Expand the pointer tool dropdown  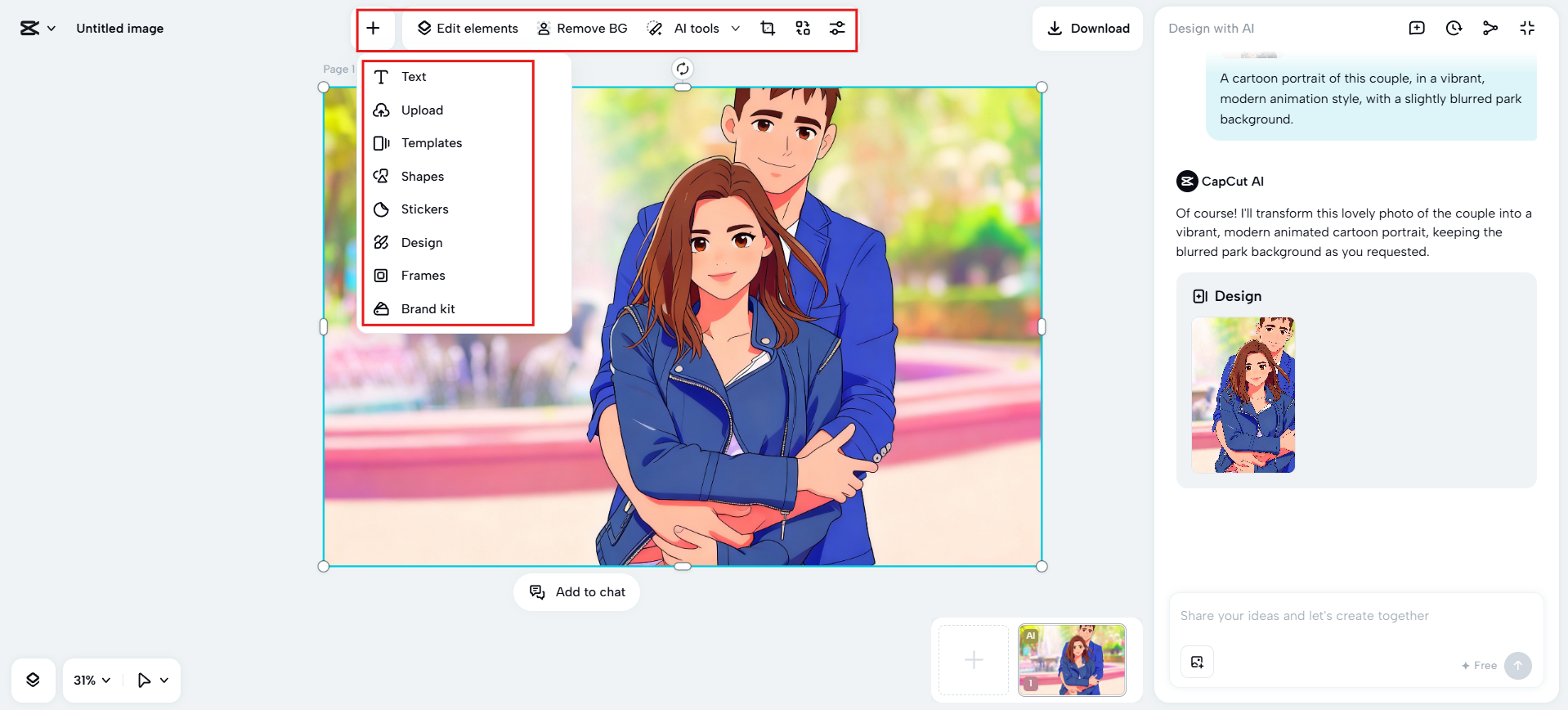pyautogui.click(x=164, y=680)
